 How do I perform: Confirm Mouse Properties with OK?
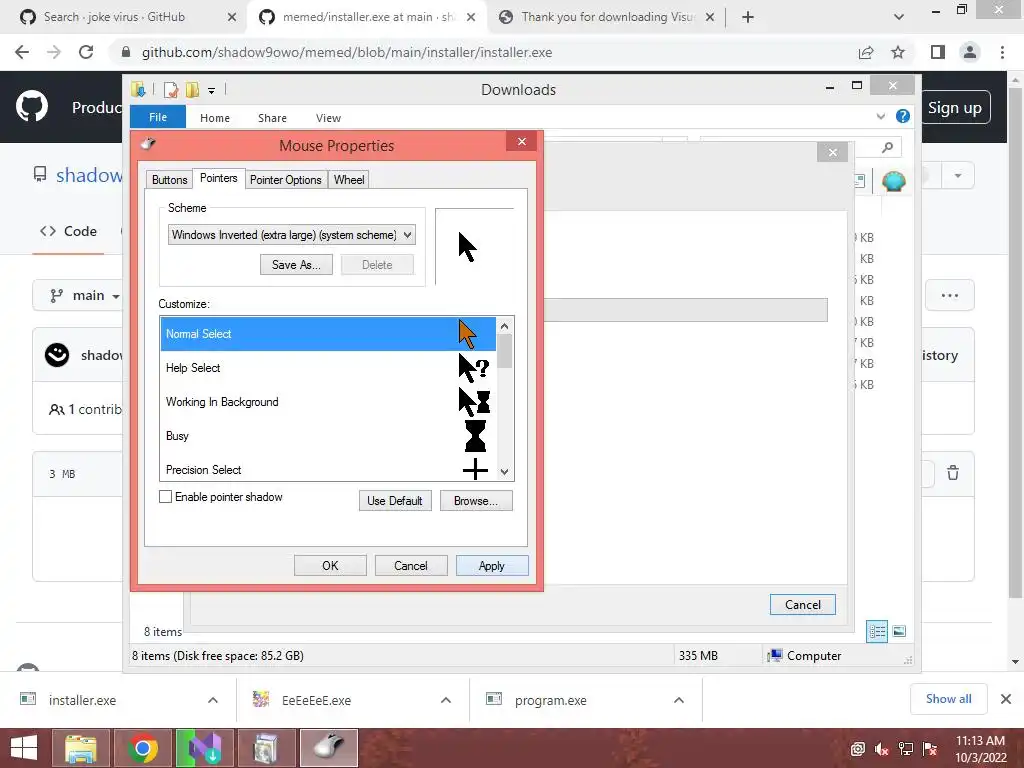[330, 566]
